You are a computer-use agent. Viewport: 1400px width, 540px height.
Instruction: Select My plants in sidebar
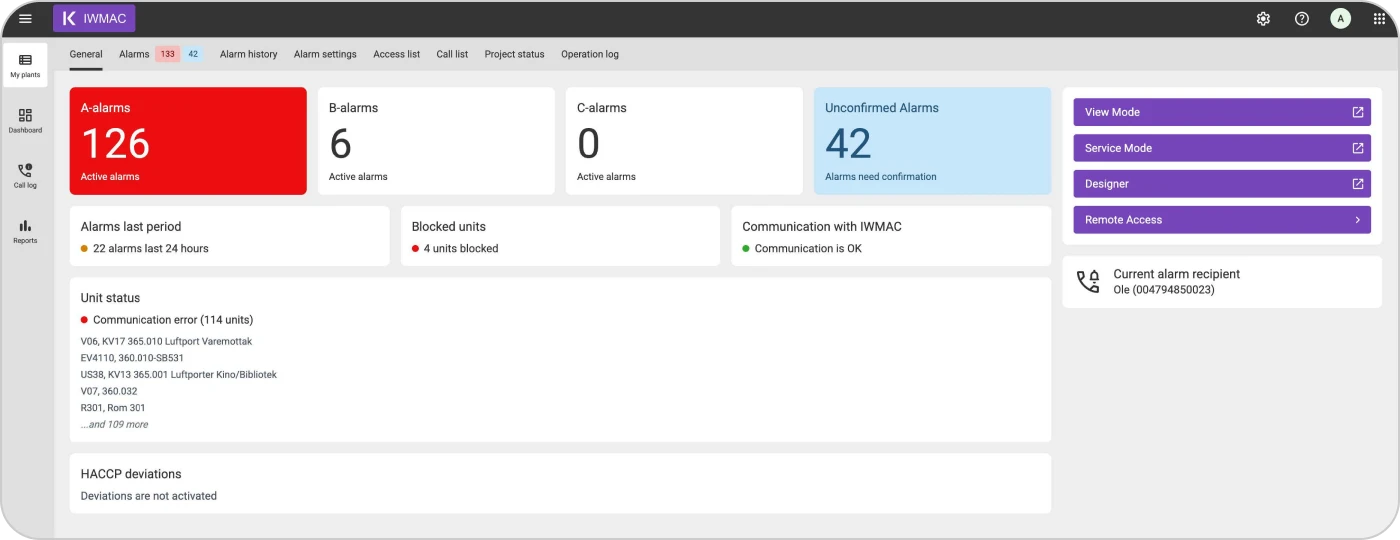click(25, 66)
